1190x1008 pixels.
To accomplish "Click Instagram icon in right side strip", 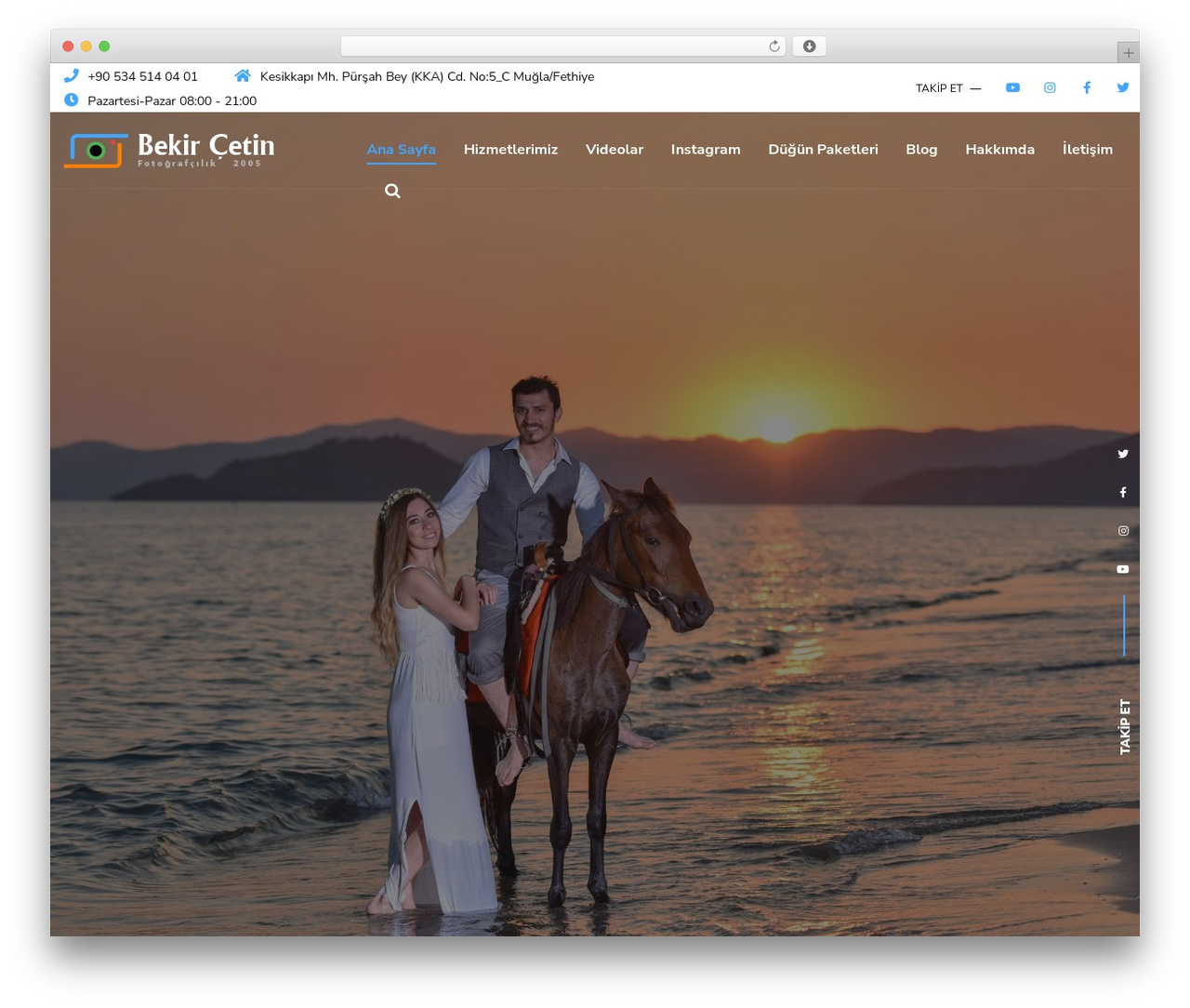I will [1123, 531].
